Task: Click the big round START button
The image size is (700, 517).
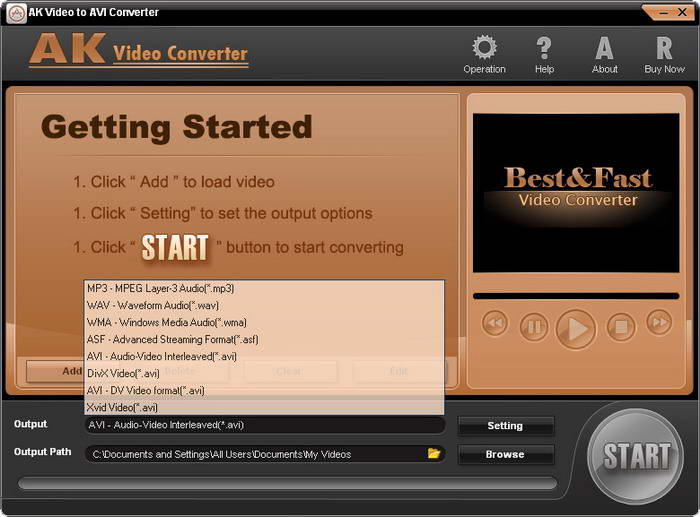Action: click(636, 456)
